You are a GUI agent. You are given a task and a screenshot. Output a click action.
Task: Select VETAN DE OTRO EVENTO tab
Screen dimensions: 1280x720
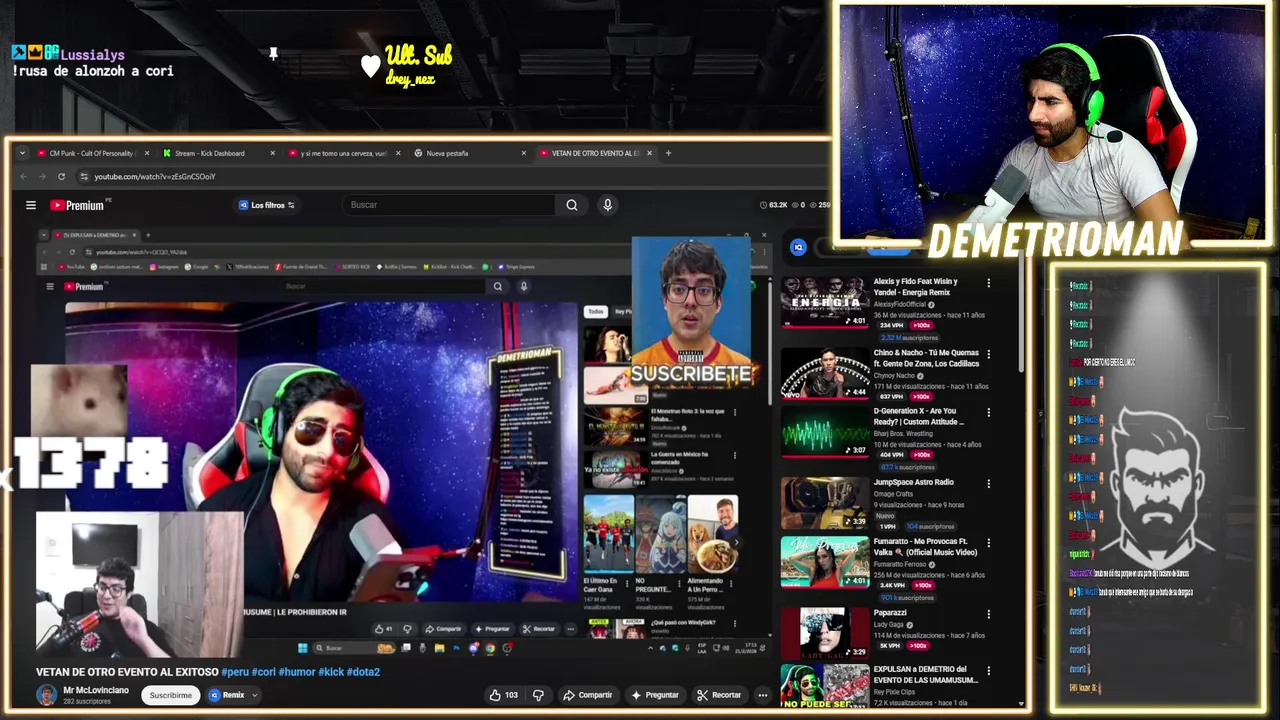coord(595,153)
